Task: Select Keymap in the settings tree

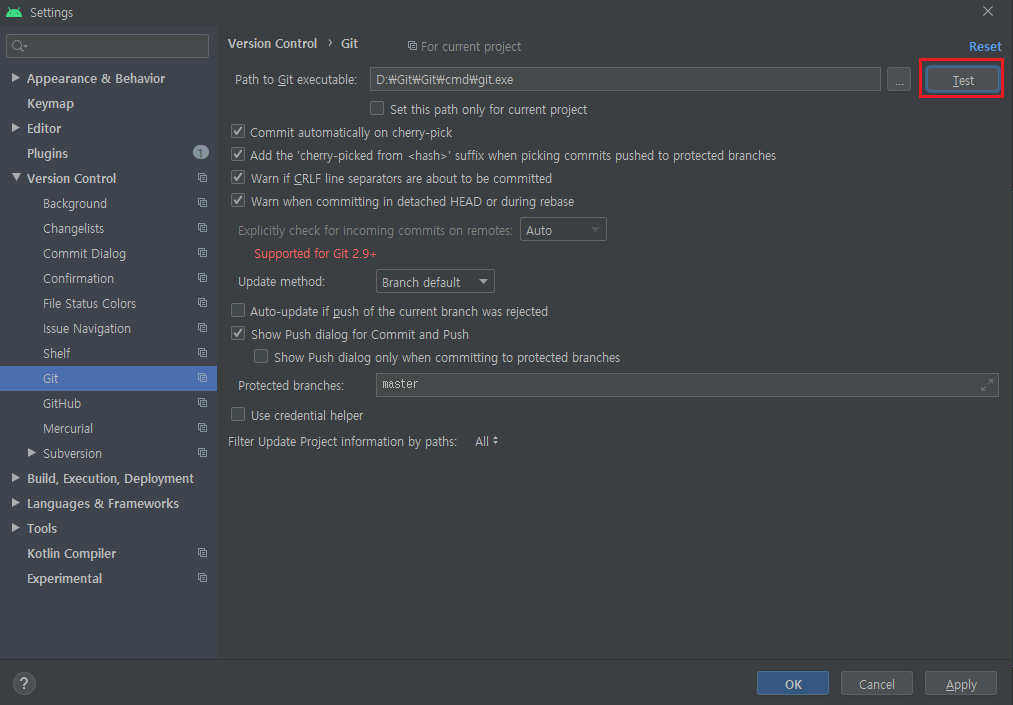Action: [50, 103]
